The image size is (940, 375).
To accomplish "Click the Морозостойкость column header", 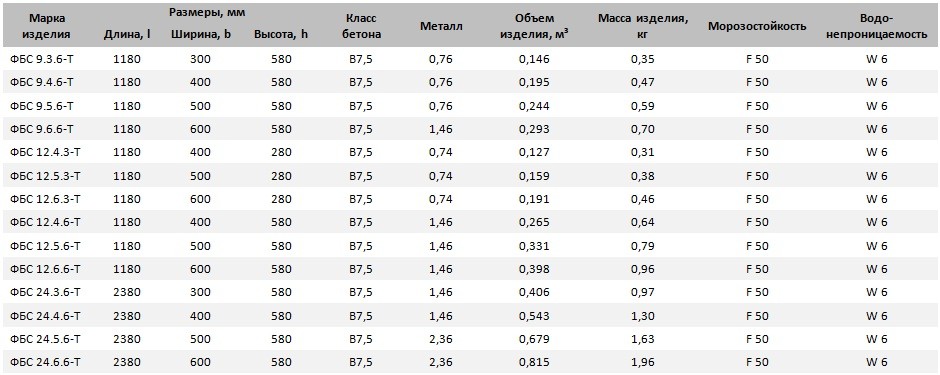I will pos(757,26).
